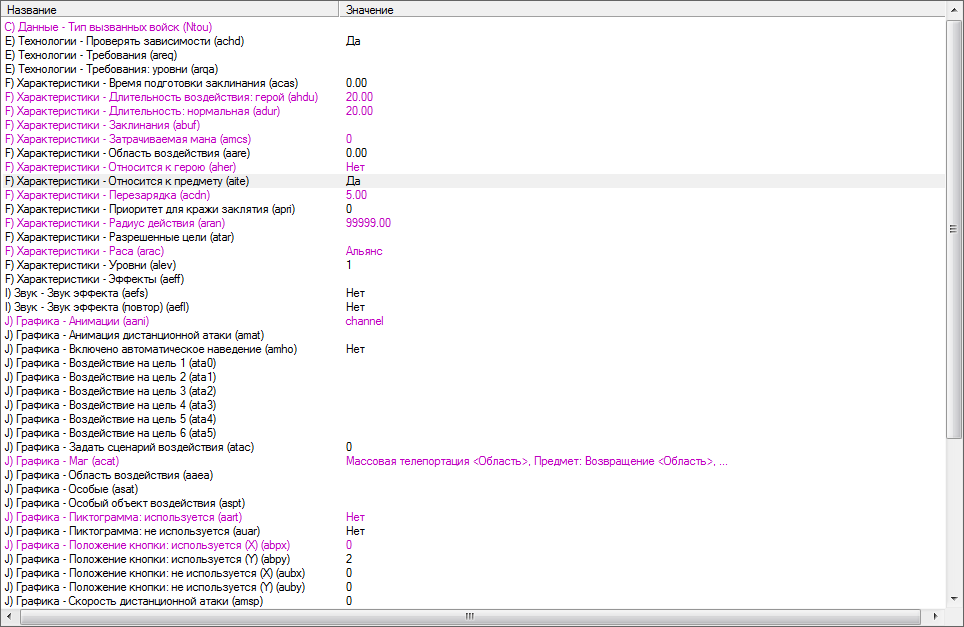Screen dimensions: 964x627
Task: Click value "5.00" in the Перезарядка row
Action: pos(357,195)
